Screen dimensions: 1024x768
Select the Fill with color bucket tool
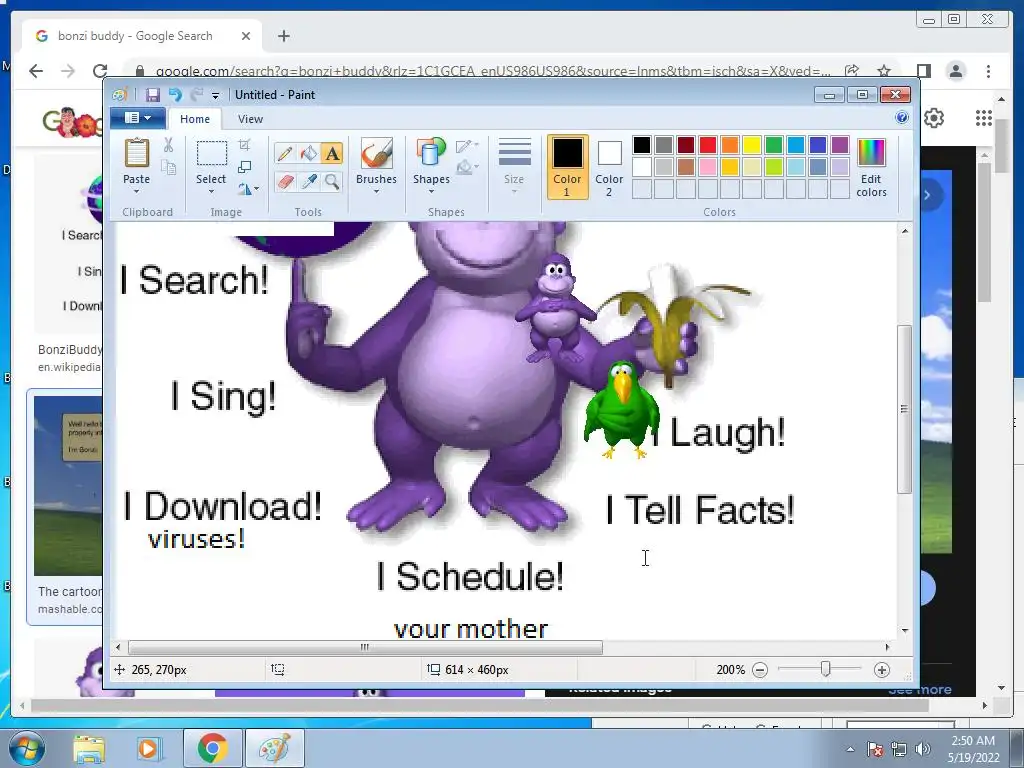(x=308, y=153)
